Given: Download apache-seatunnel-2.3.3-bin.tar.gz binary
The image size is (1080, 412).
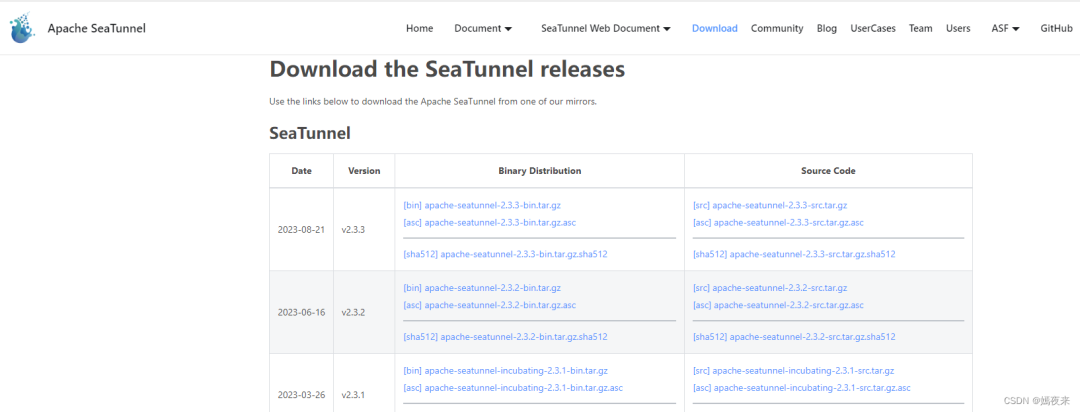Looking at the screenshot, I should (x=482, y=205).
